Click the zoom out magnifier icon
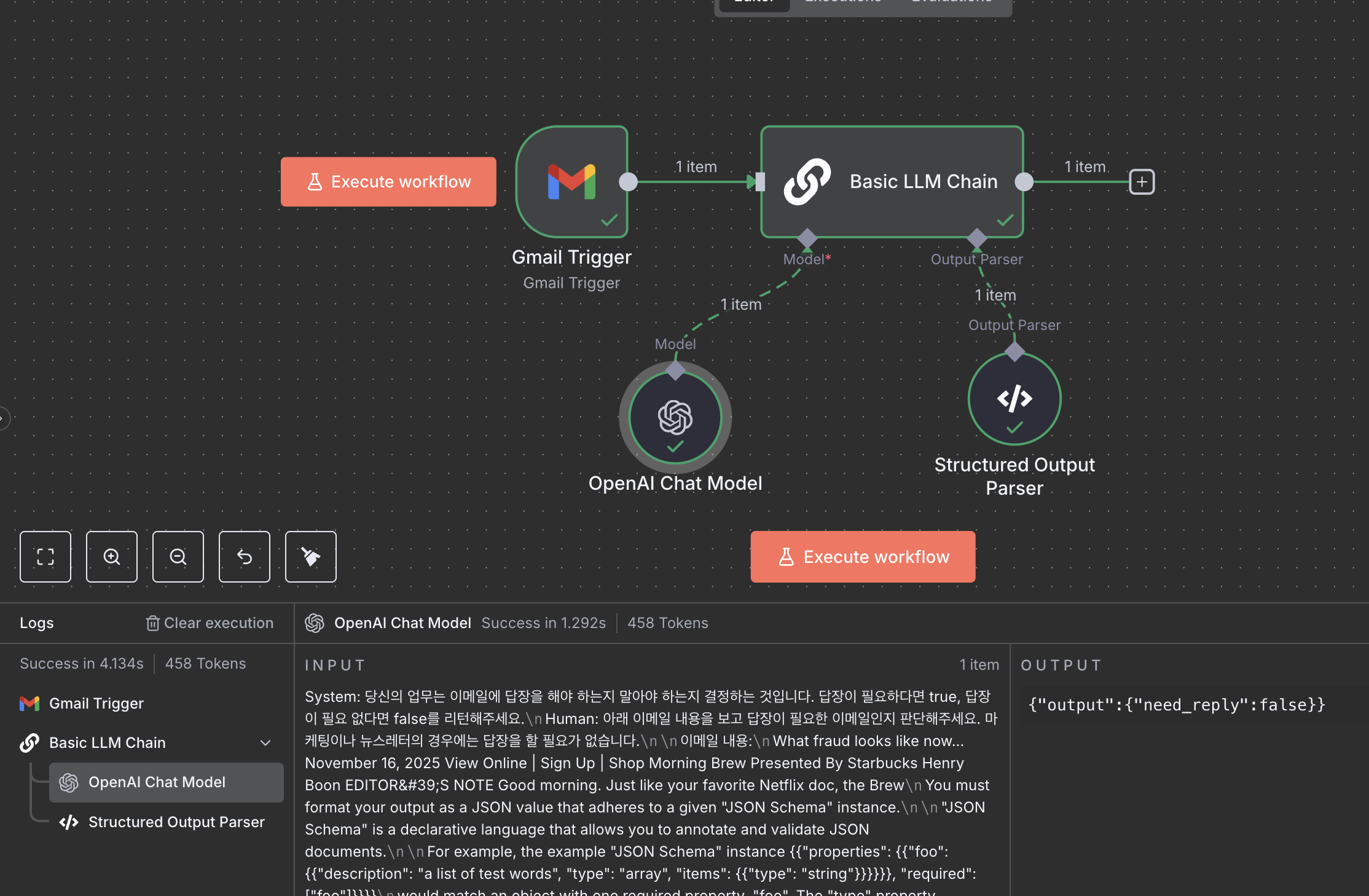Viewport: 1369px width, 896px height. pyautogui.click(x=178, y=557)
